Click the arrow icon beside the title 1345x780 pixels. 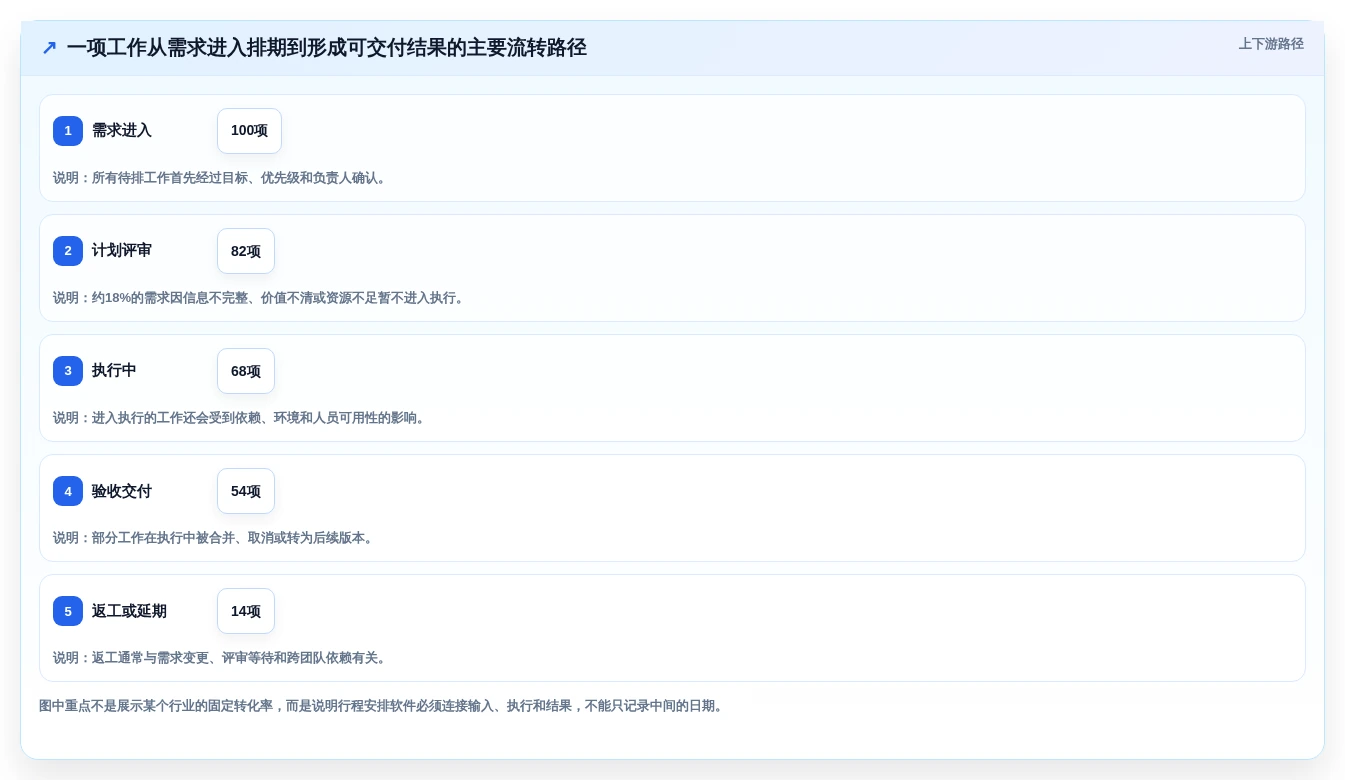pyautogui.click(x=49, y=48)
